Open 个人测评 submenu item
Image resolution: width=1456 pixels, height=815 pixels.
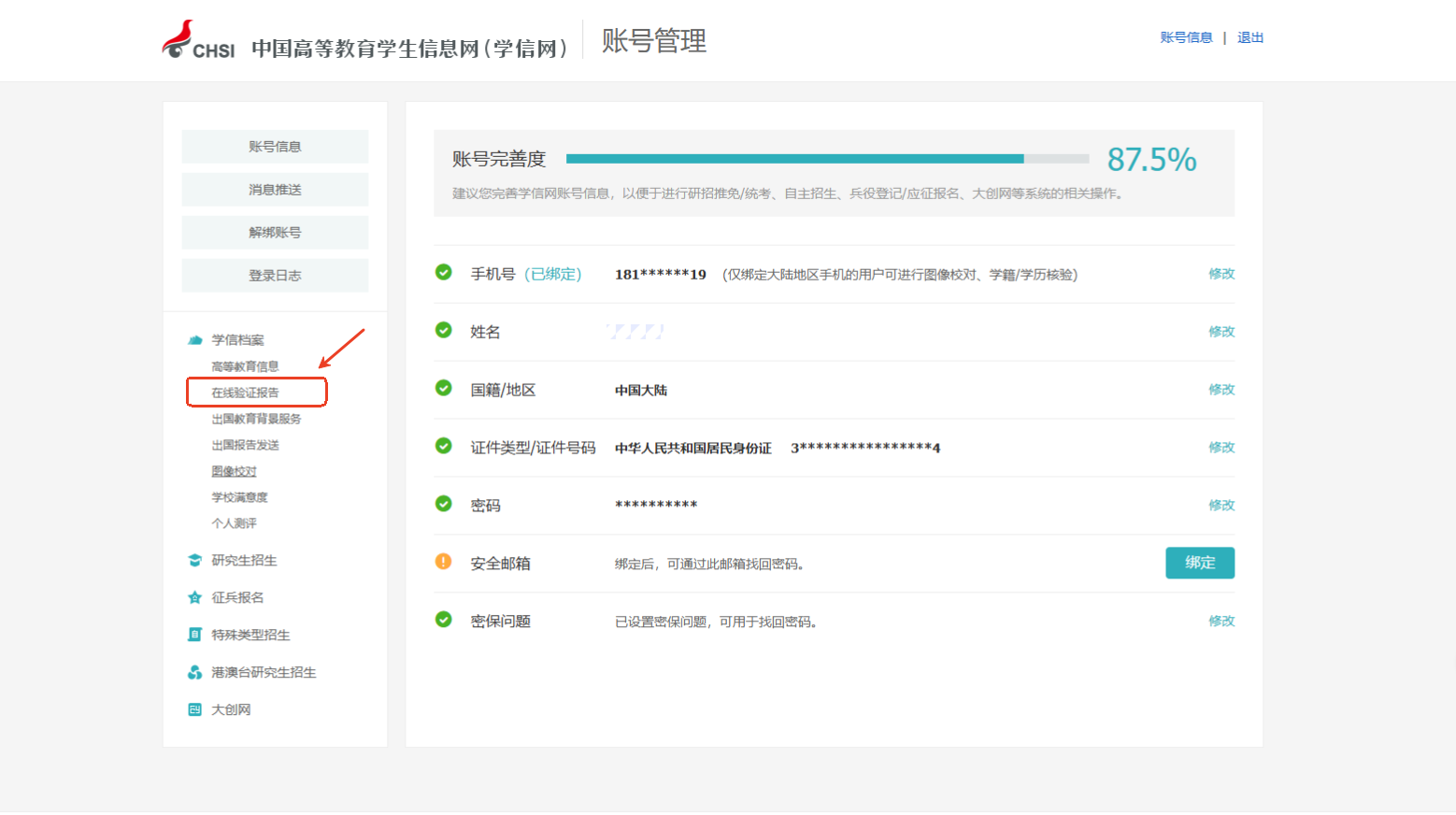(234, 523)
